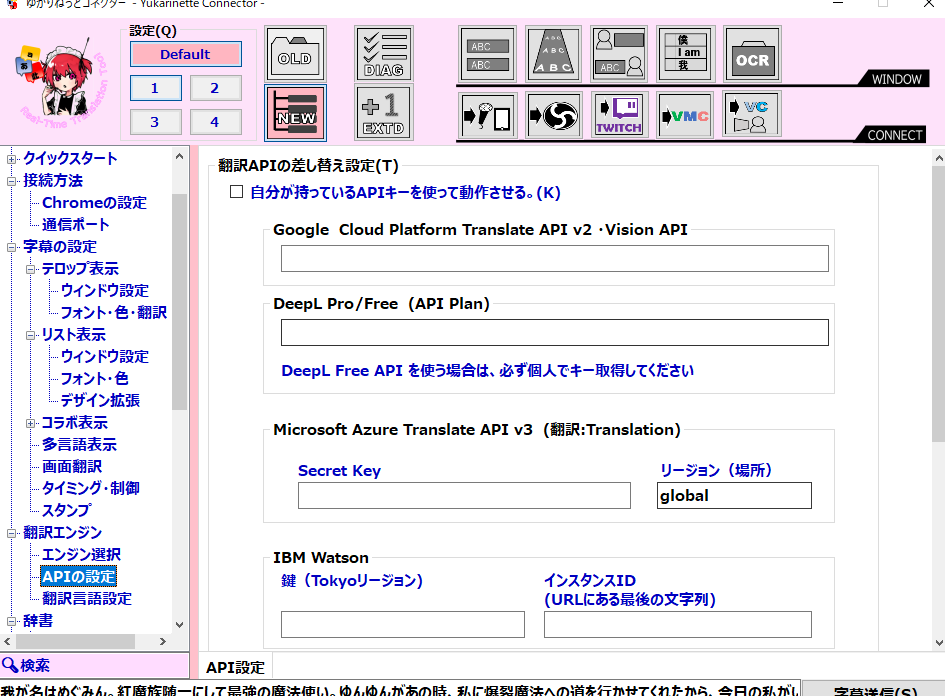Click the IBM Watson 鍵 field
Screen dimensions: 945x696
[x=403, y=624]
